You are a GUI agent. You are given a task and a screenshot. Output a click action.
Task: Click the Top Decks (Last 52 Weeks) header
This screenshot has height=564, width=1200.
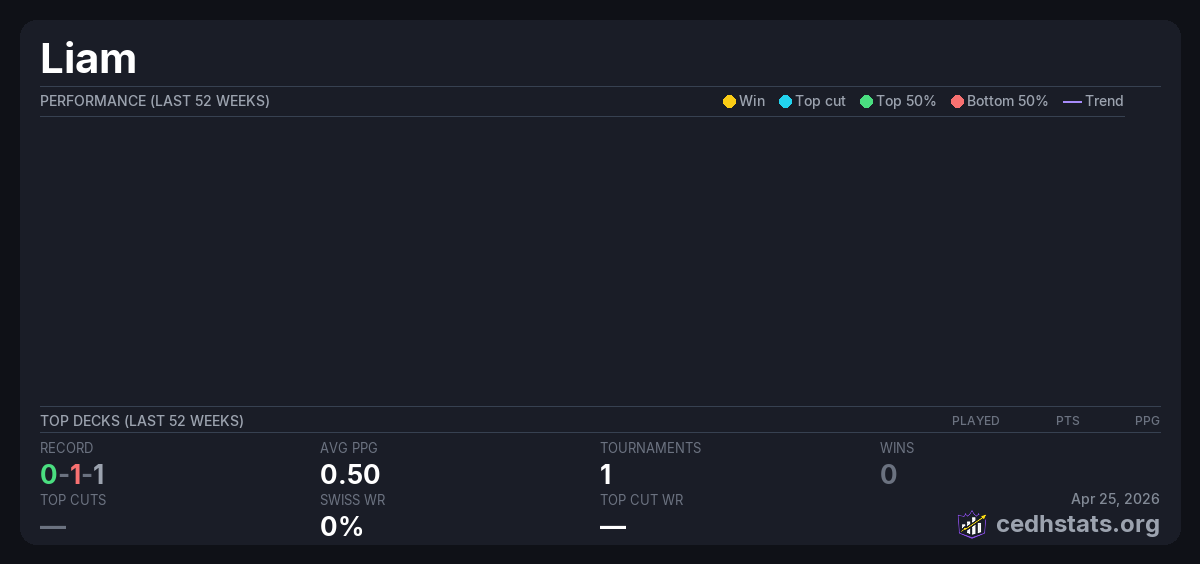[x=142, y=421]
